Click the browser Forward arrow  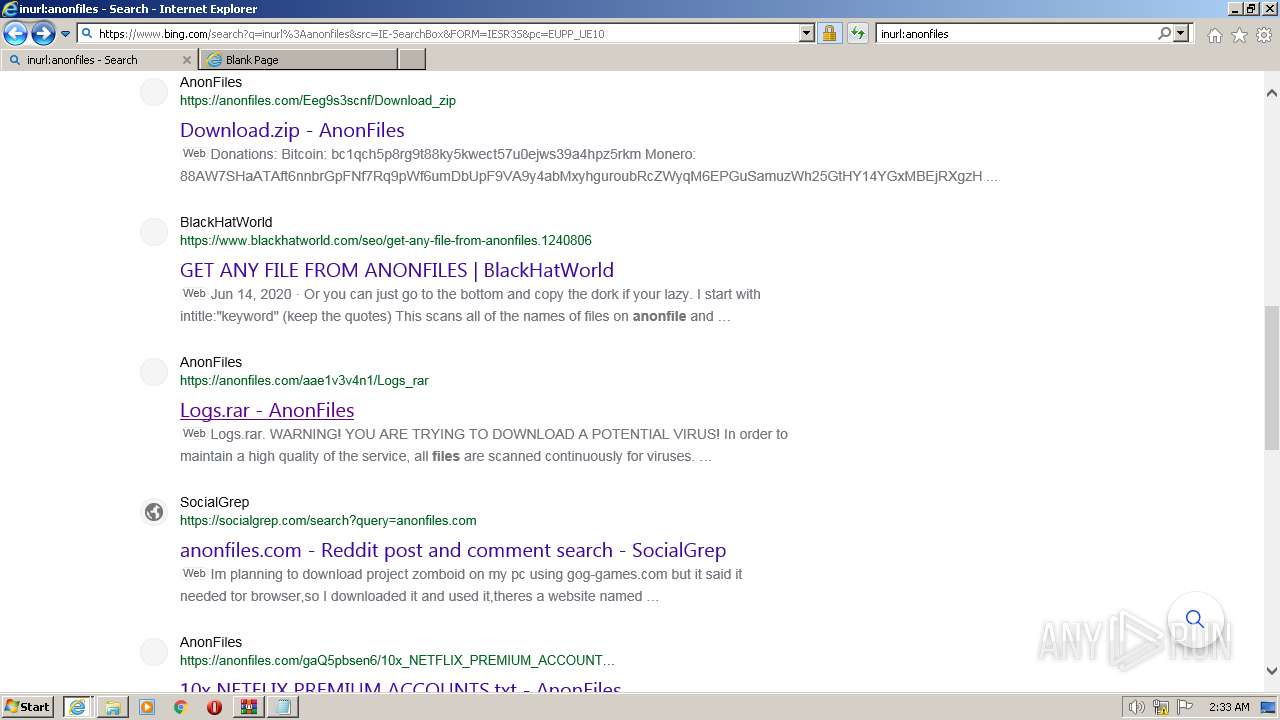(x=42, y=33)
